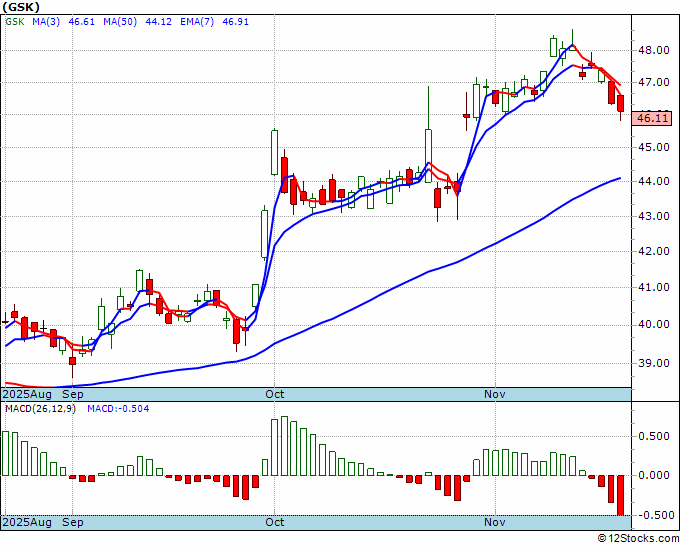Screen dimensions: 680x546
Task: Click the 42.00 price axis label
Action: [654, 251]
